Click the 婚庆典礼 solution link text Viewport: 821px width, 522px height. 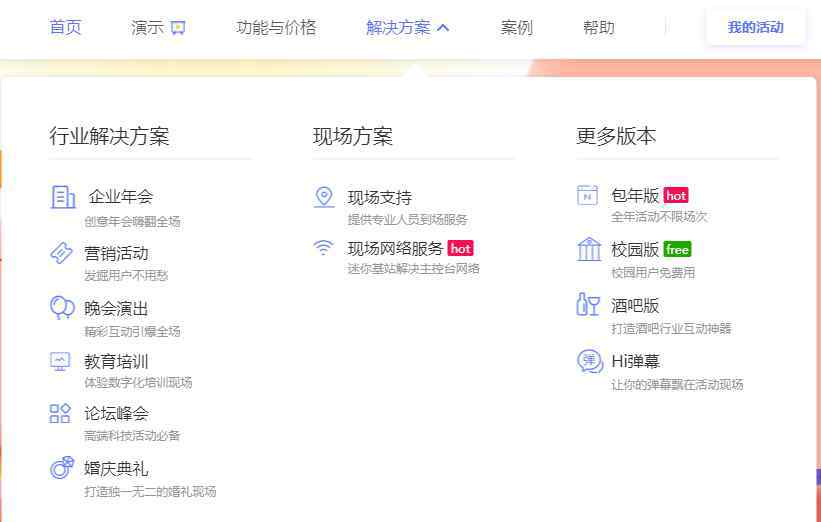point(116,468)
